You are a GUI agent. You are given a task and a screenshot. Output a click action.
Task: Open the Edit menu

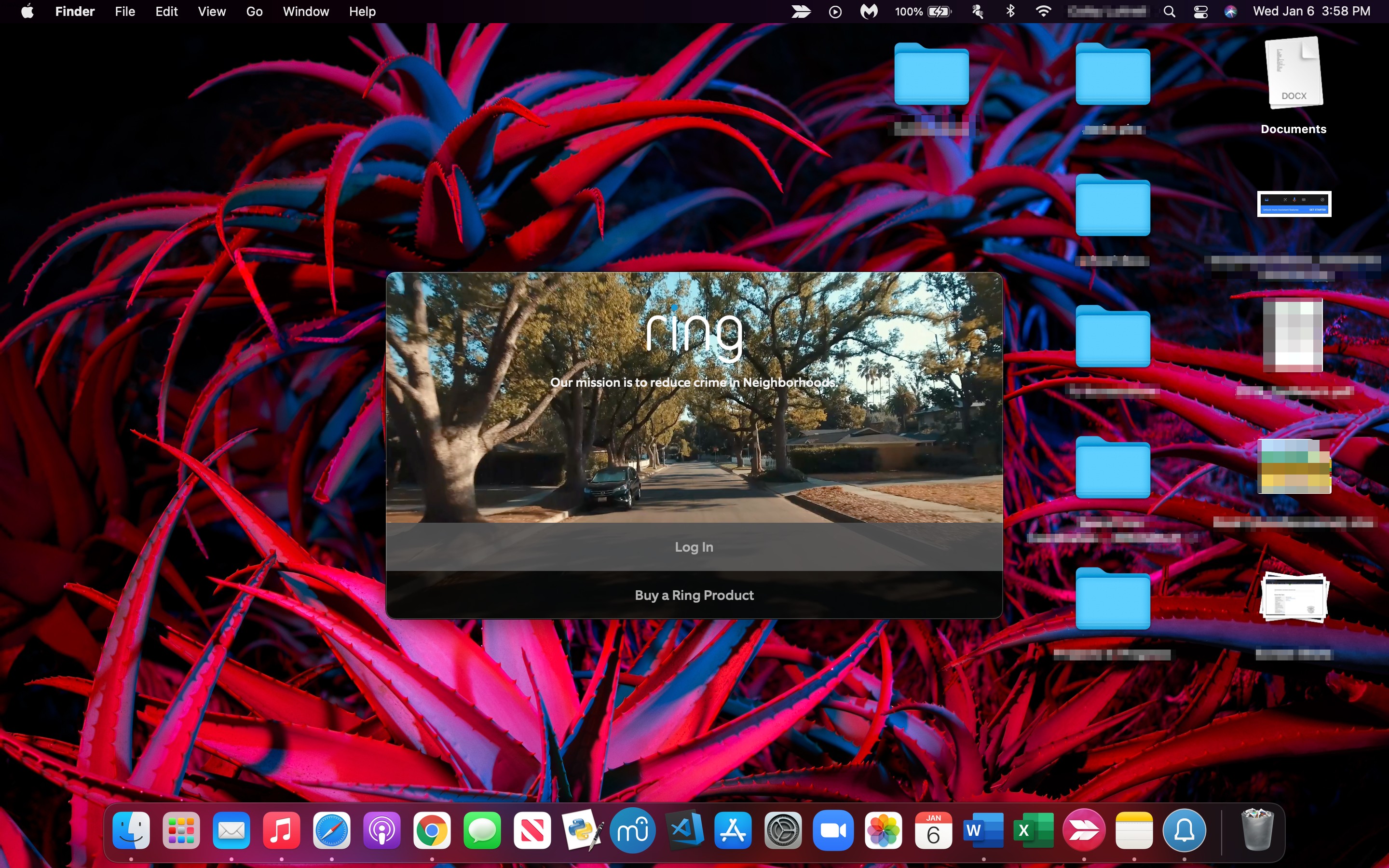click(166, 12)
